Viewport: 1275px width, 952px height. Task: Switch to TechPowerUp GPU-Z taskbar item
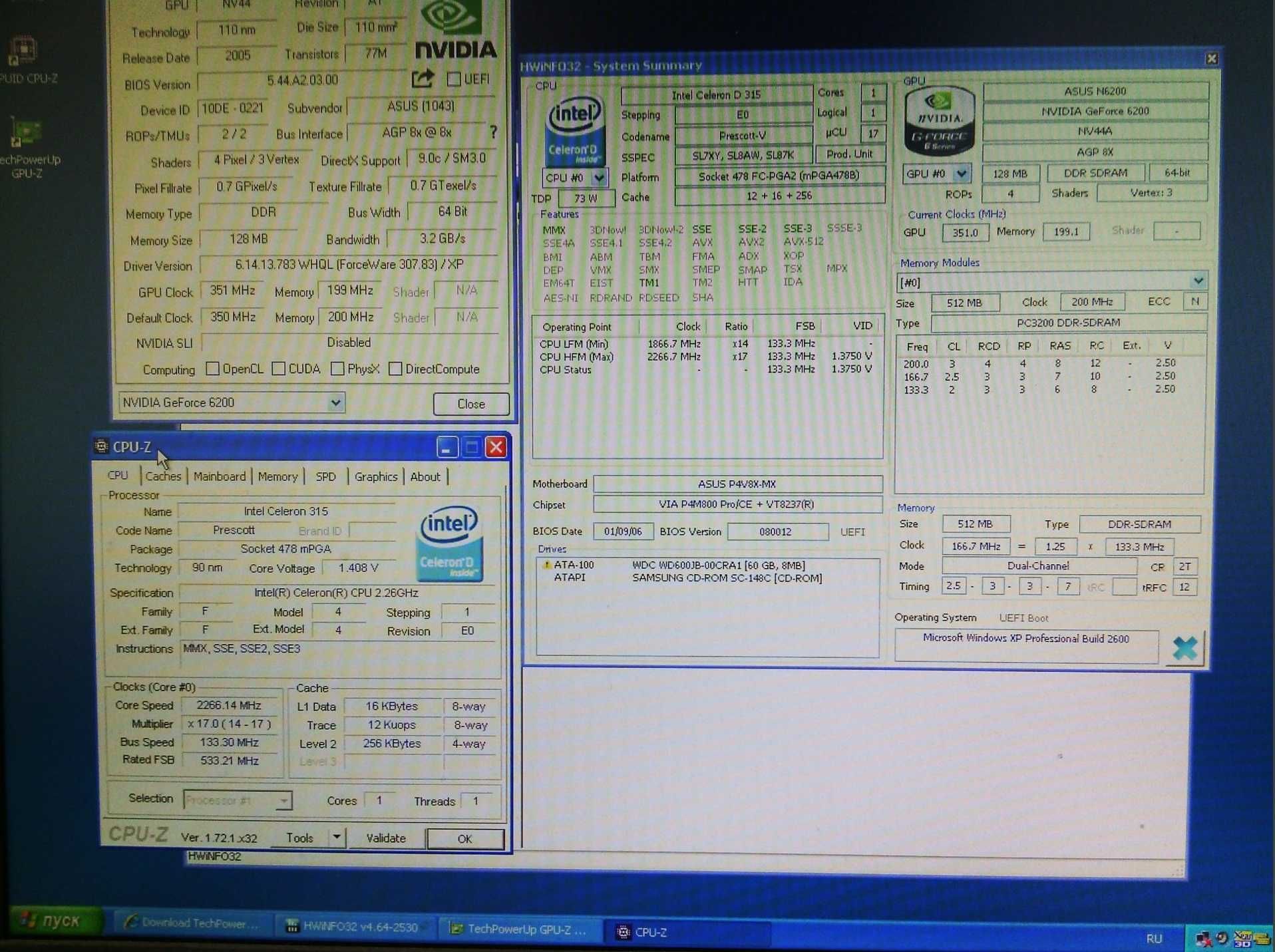[520, 929]
